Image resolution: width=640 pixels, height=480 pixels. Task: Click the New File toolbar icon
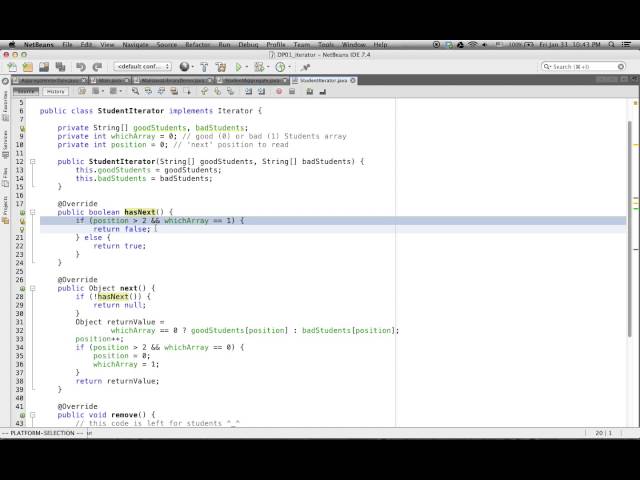[12, 67]
